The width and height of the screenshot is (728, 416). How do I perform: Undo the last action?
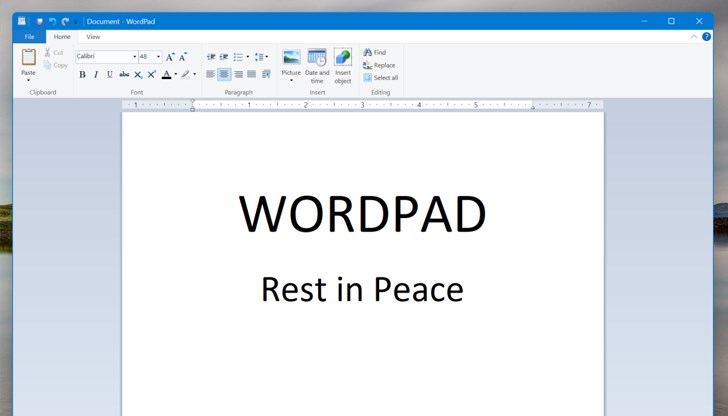click(52, 21)
